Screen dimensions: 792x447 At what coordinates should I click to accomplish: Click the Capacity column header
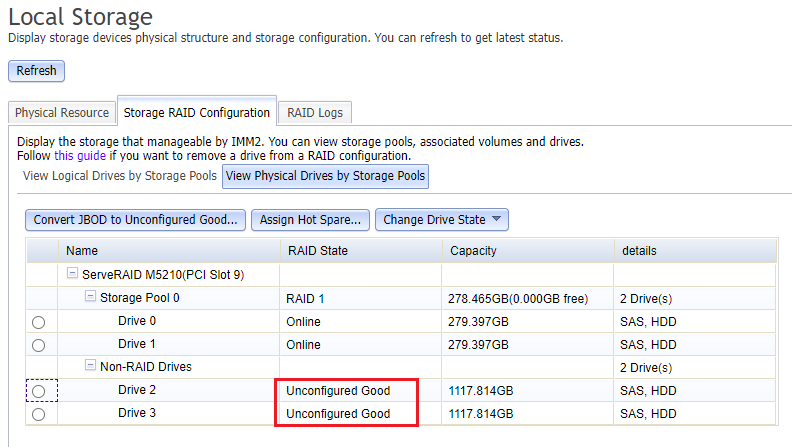473,251
